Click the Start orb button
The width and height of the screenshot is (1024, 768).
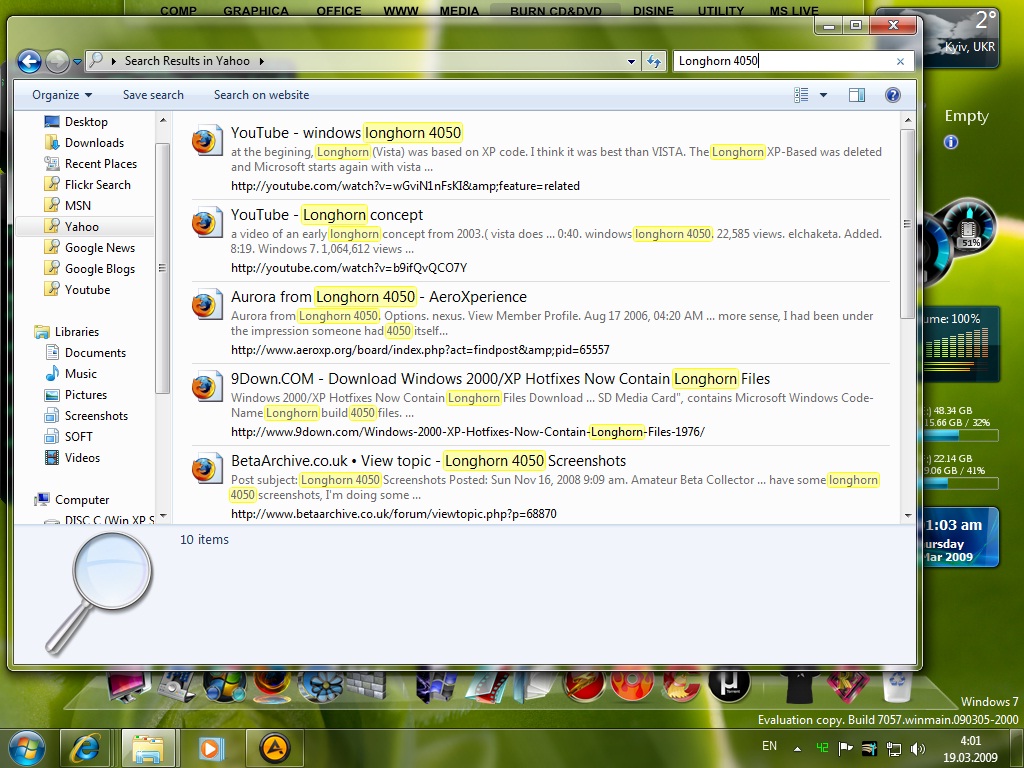point(26,748)
